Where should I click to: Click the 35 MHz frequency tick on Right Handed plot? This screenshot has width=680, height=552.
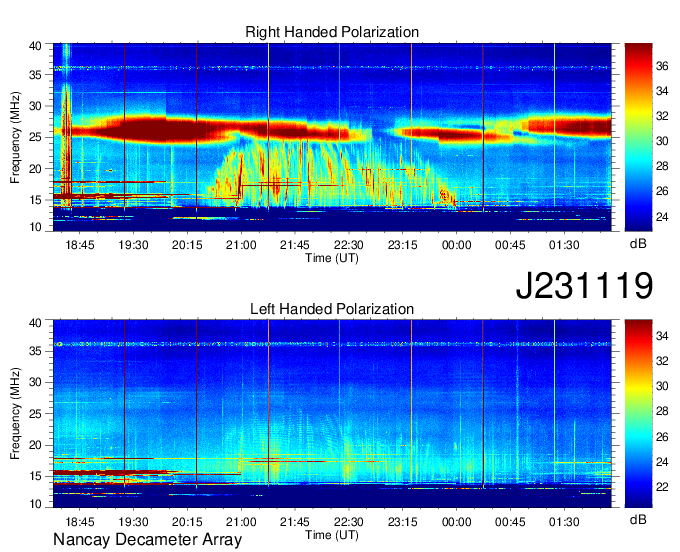pyautogui.click(x=35, y=75)
